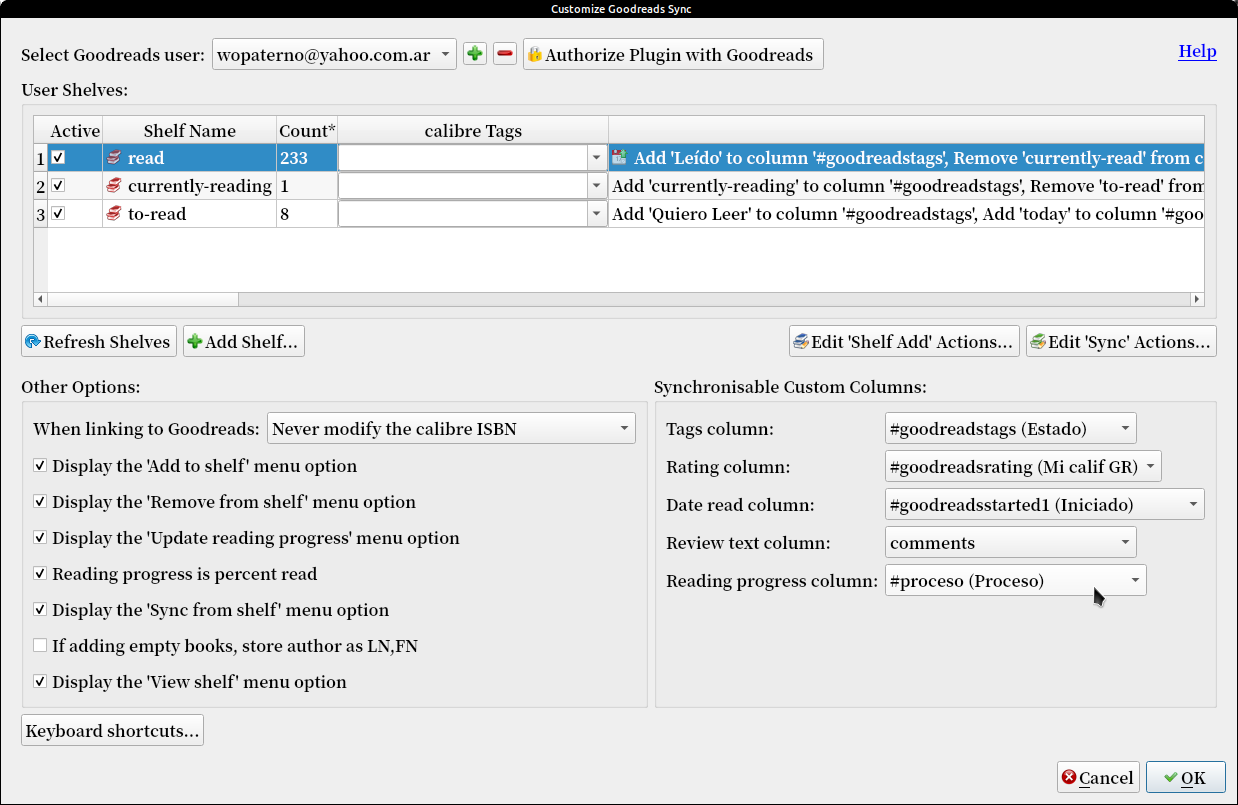Click the shelves table horizontal scrollbar handle
This screenshot has width=1238, height=805.
[143, 299]
